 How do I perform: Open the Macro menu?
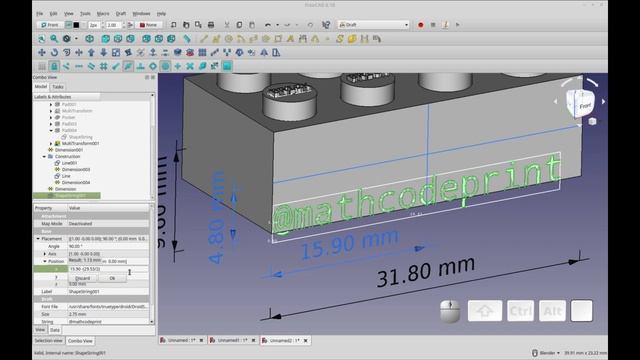click(x=103, y=13)
